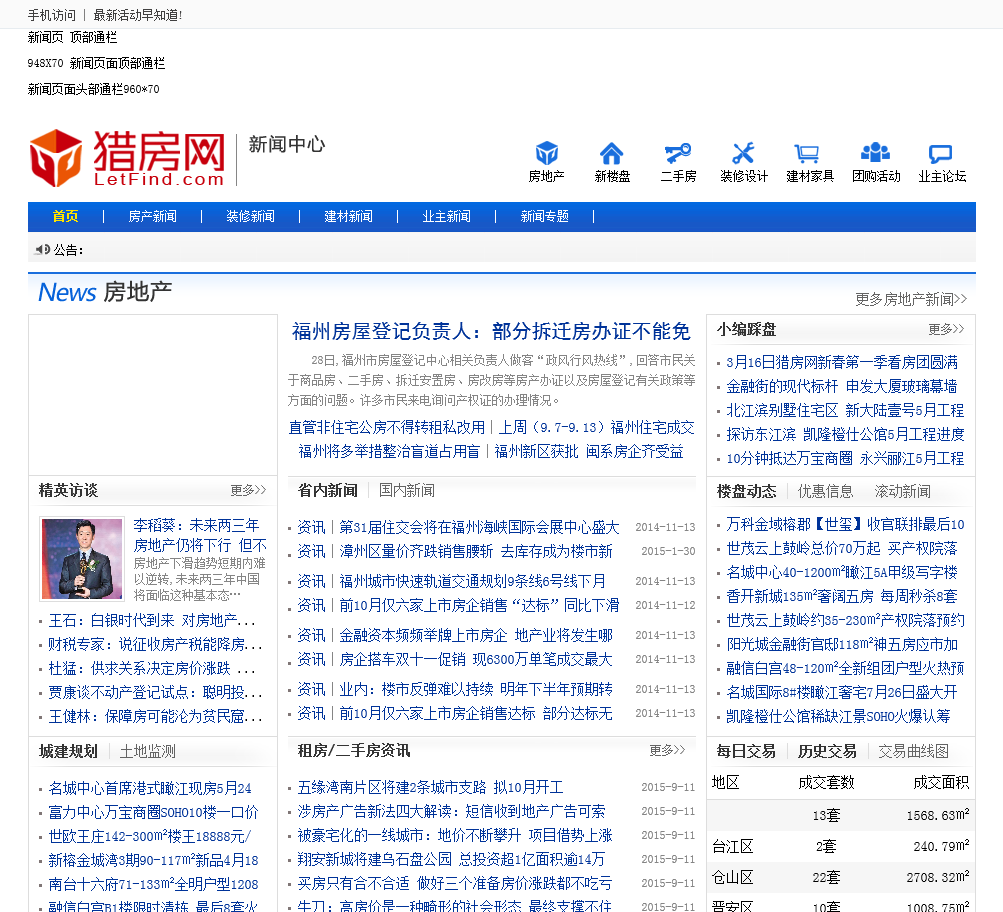Click 更多>> in 租房/二手房资讯 section
This screenshot has height=912, width=1003.
coord(667,750)
